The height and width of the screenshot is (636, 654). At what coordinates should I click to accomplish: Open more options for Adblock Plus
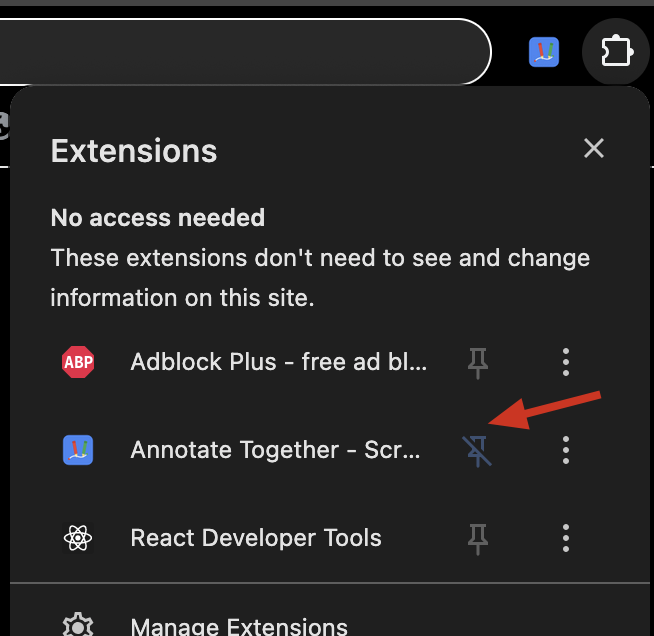pos(566,362)
